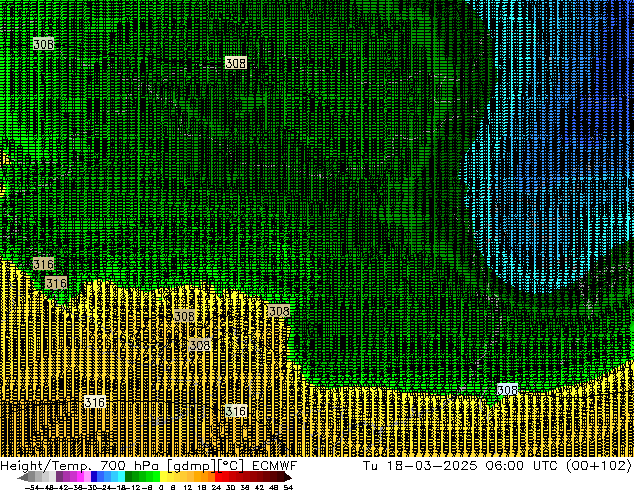Viewport: 634px width, 490px height.
Task: Click the deep orange legend swatch
Action: click(211, 477)
